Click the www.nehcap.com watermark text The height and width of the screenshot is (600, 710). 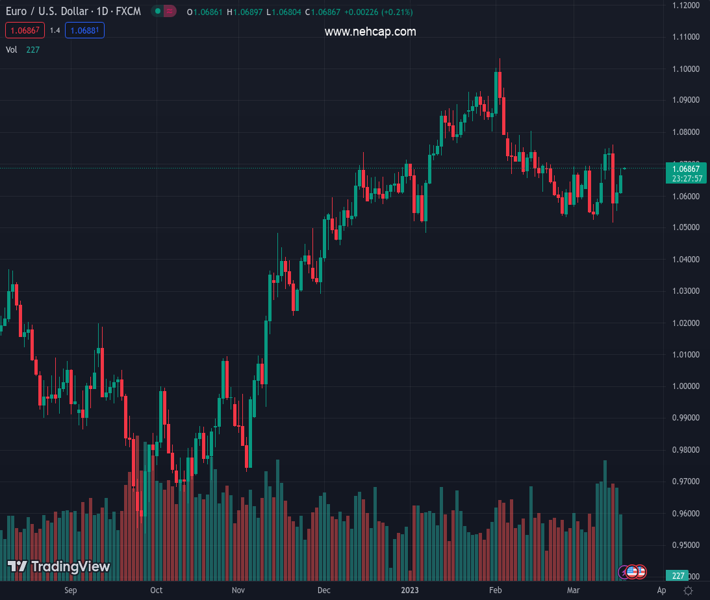pyautogui.click(x=370, y=32)
